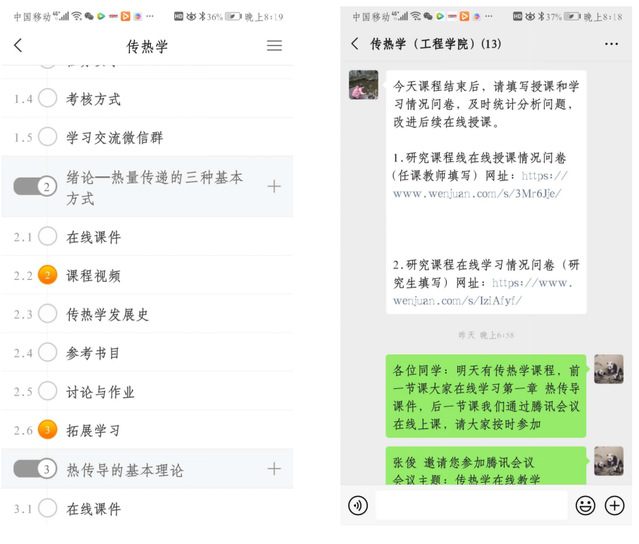Expand chapter 2 绪论 with plus icon
The height and width of the screenshot is (544, 639).
coord(274,186)
